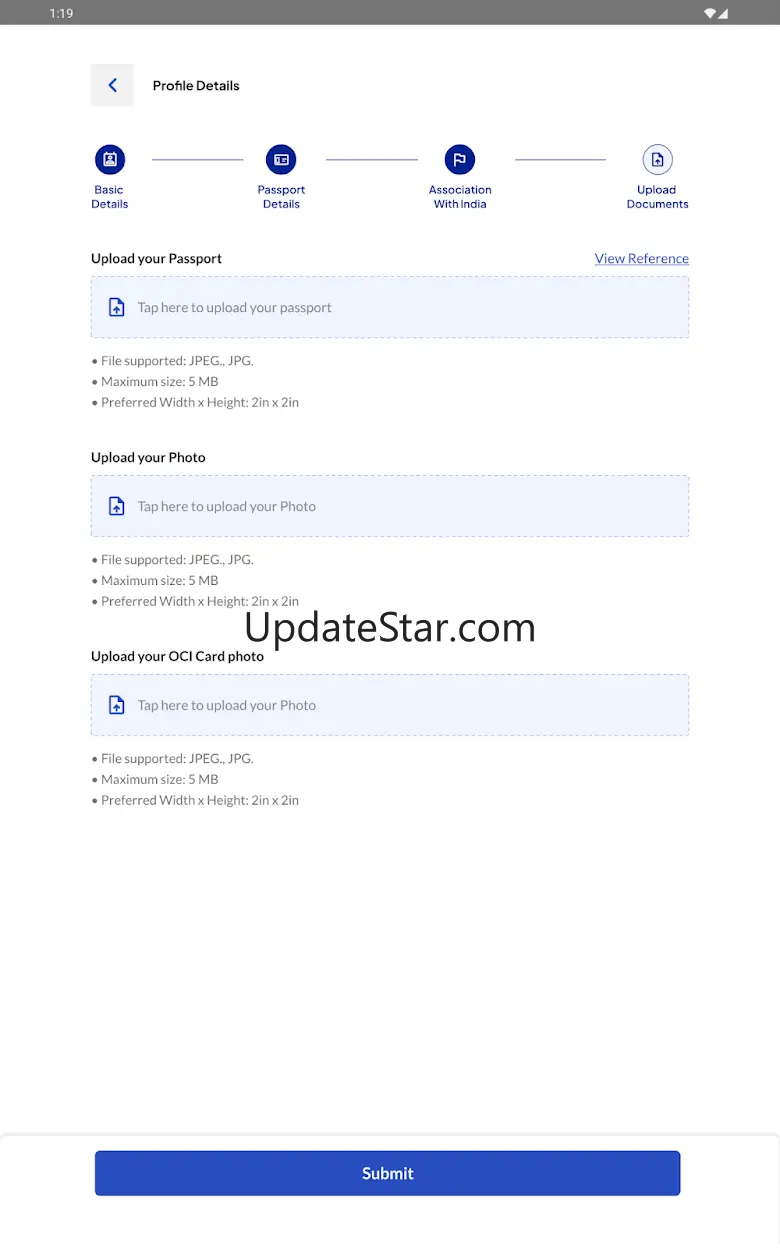780x1248 pixels.
Task: Submit the profile details form
Action: click(388, 1173)
